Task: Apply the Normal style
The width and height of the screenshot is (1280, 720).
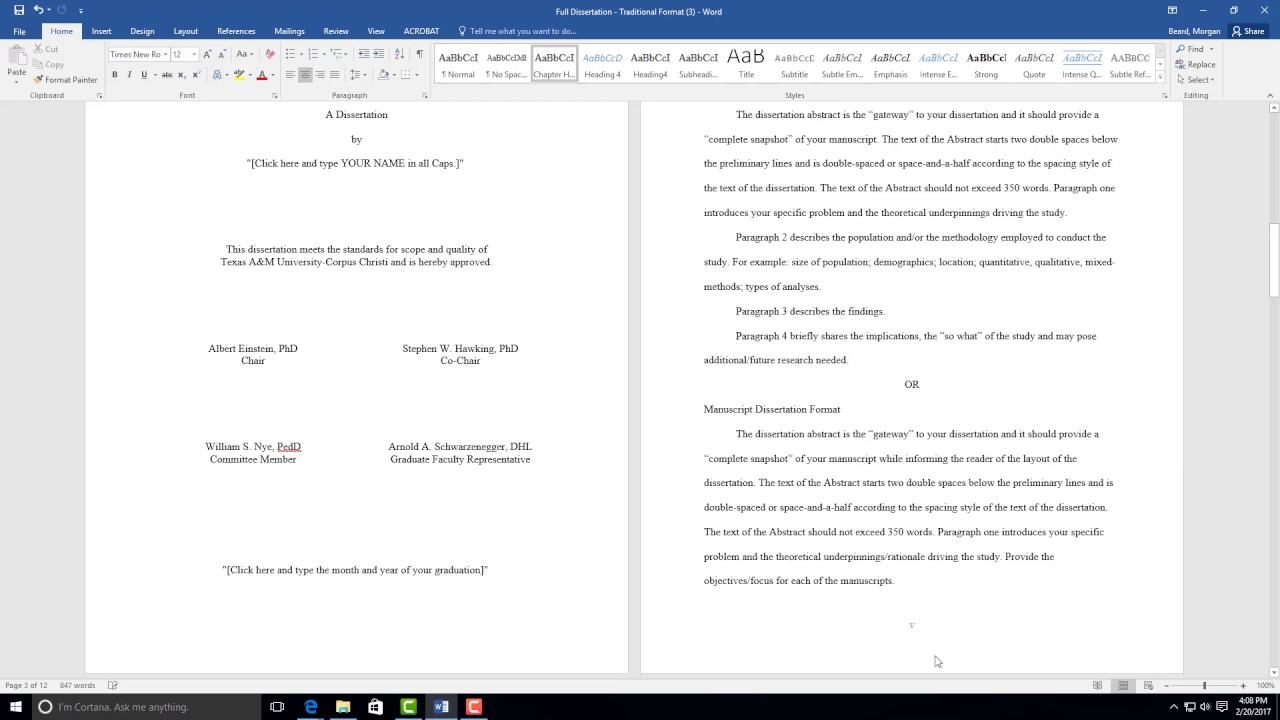Action: 458,65
